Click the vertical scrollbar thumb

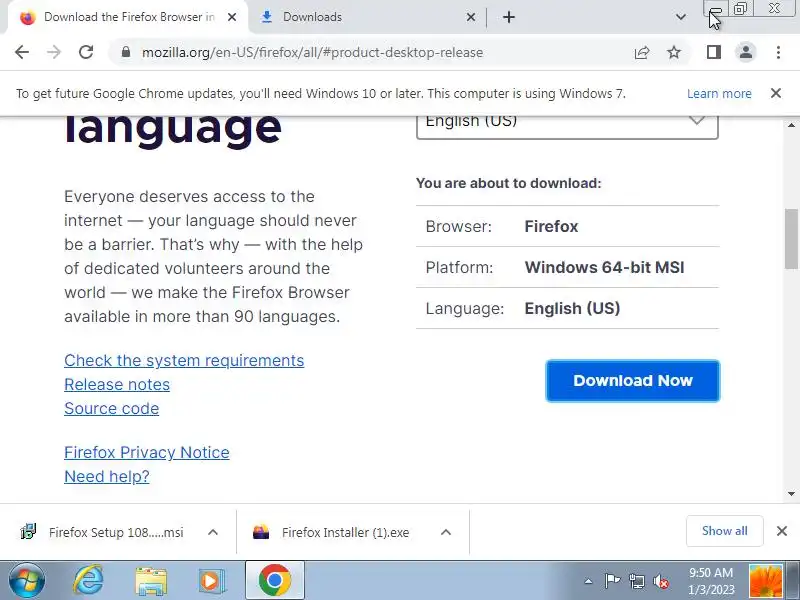791,238
